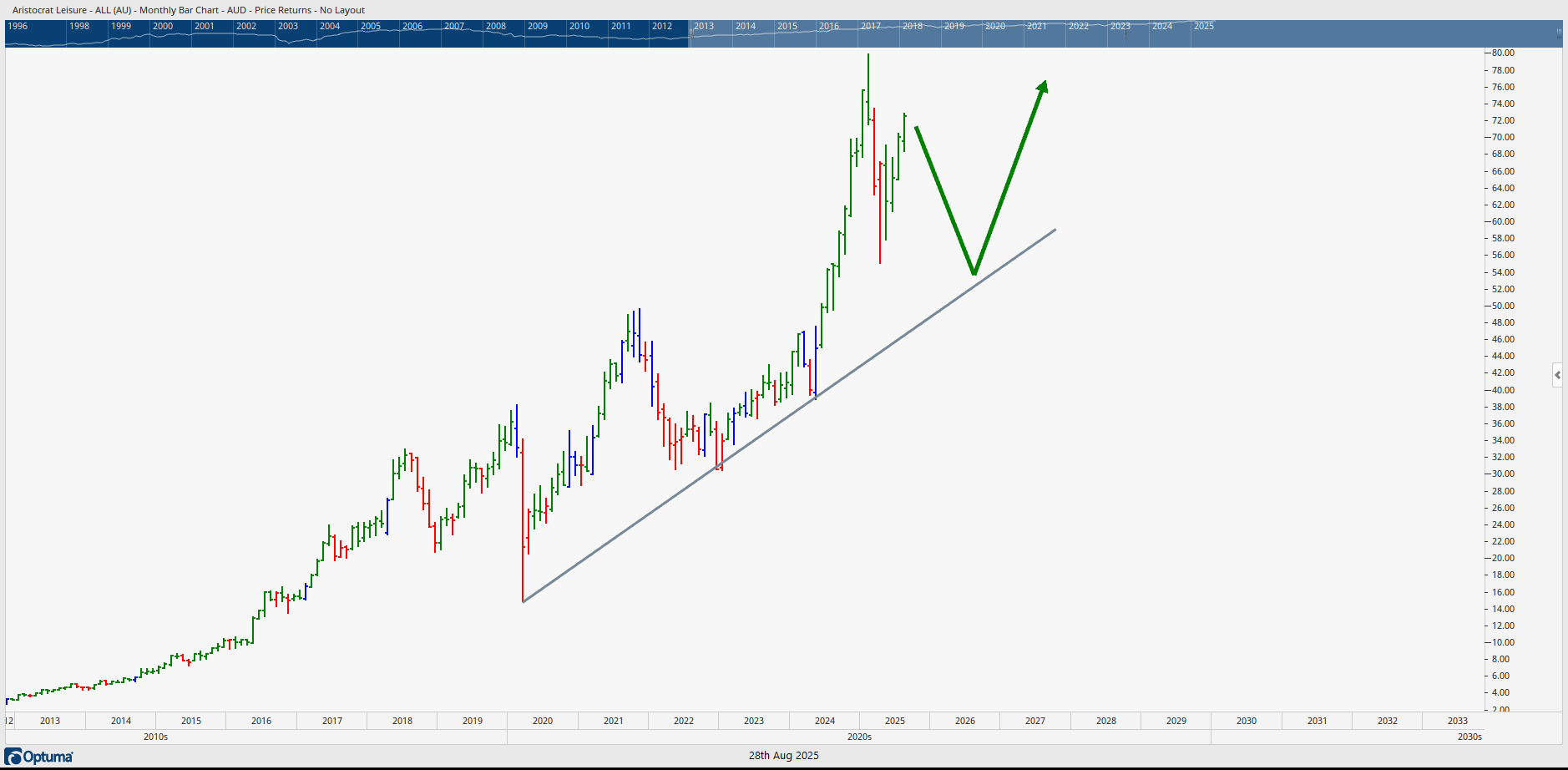Click the 2020s decade label
1568x770 pixels.
[860, 737]
